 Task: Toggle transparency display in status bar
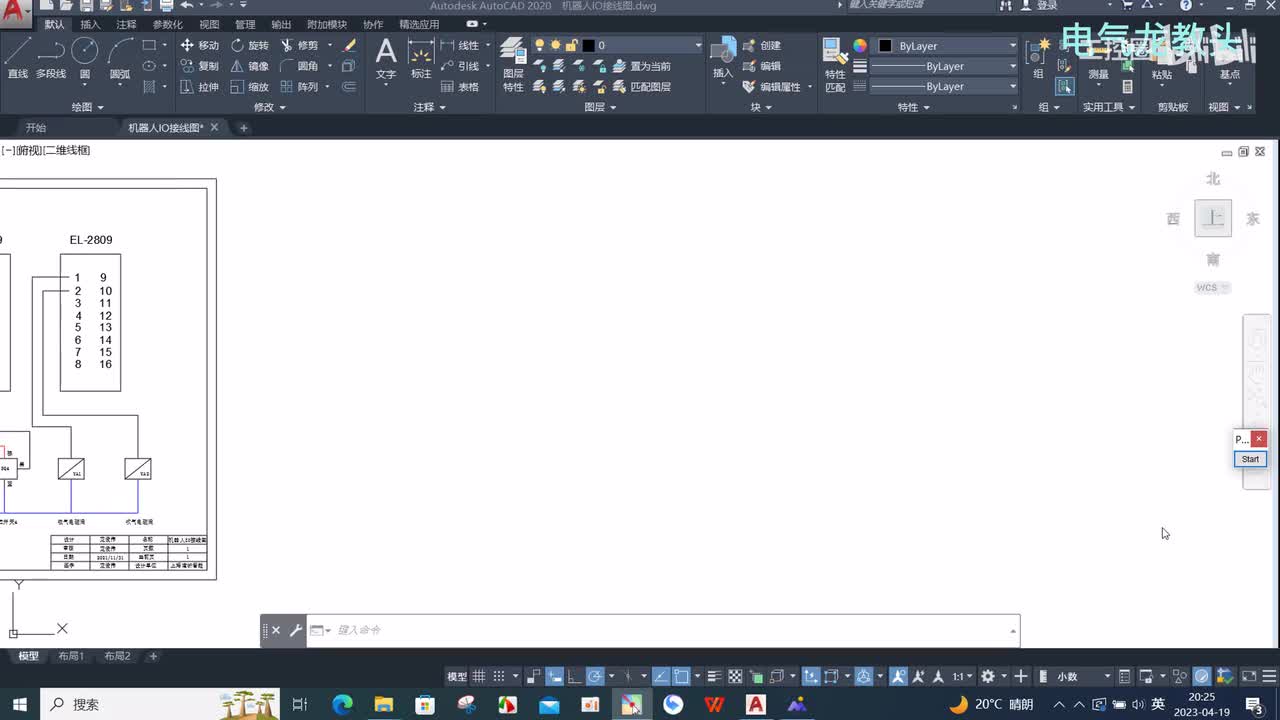(x=735, y=677)
